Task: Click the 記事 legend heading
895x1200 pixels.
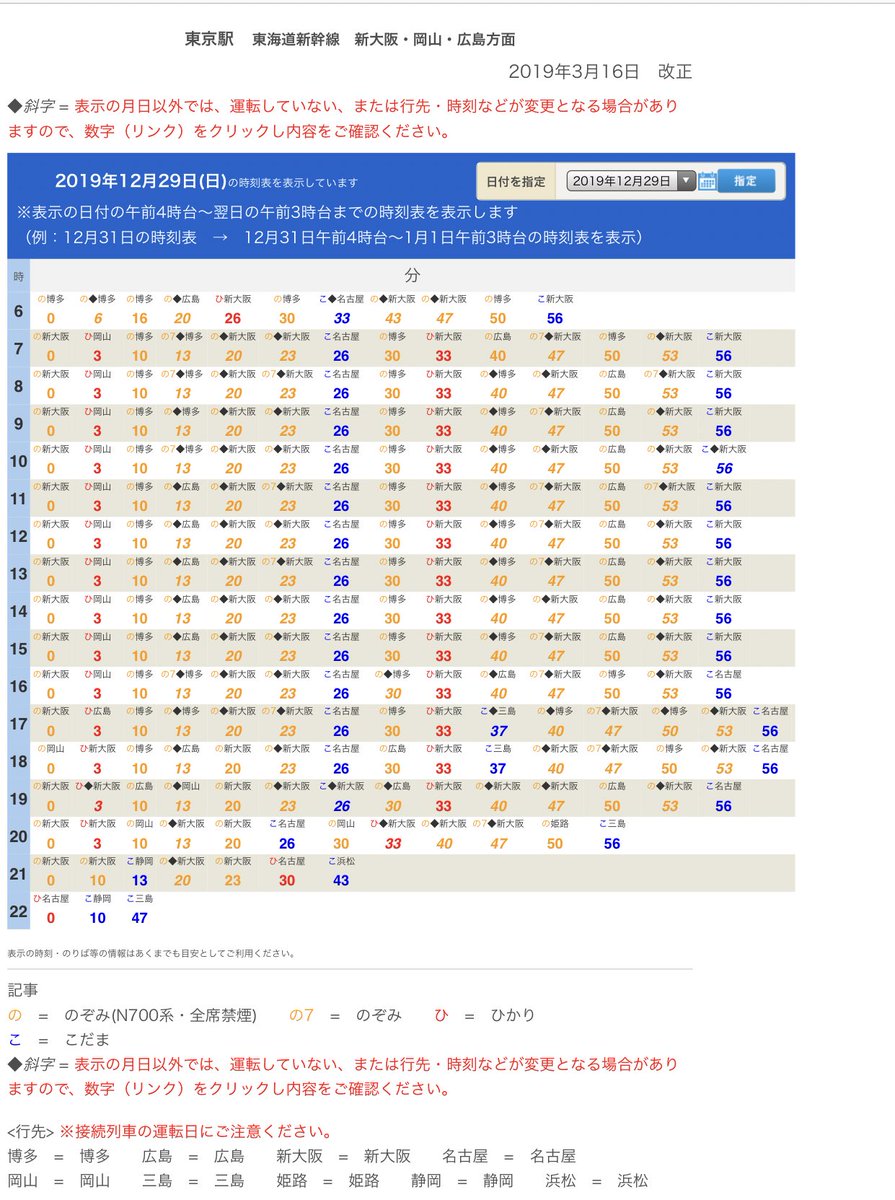Action: tap(23, 989)
